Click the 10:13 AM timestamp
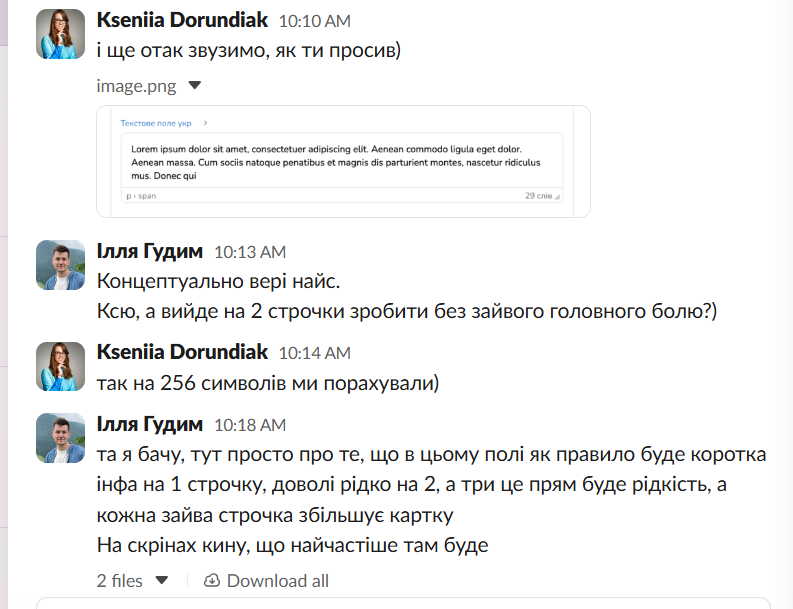 click(x=250, y=252)
